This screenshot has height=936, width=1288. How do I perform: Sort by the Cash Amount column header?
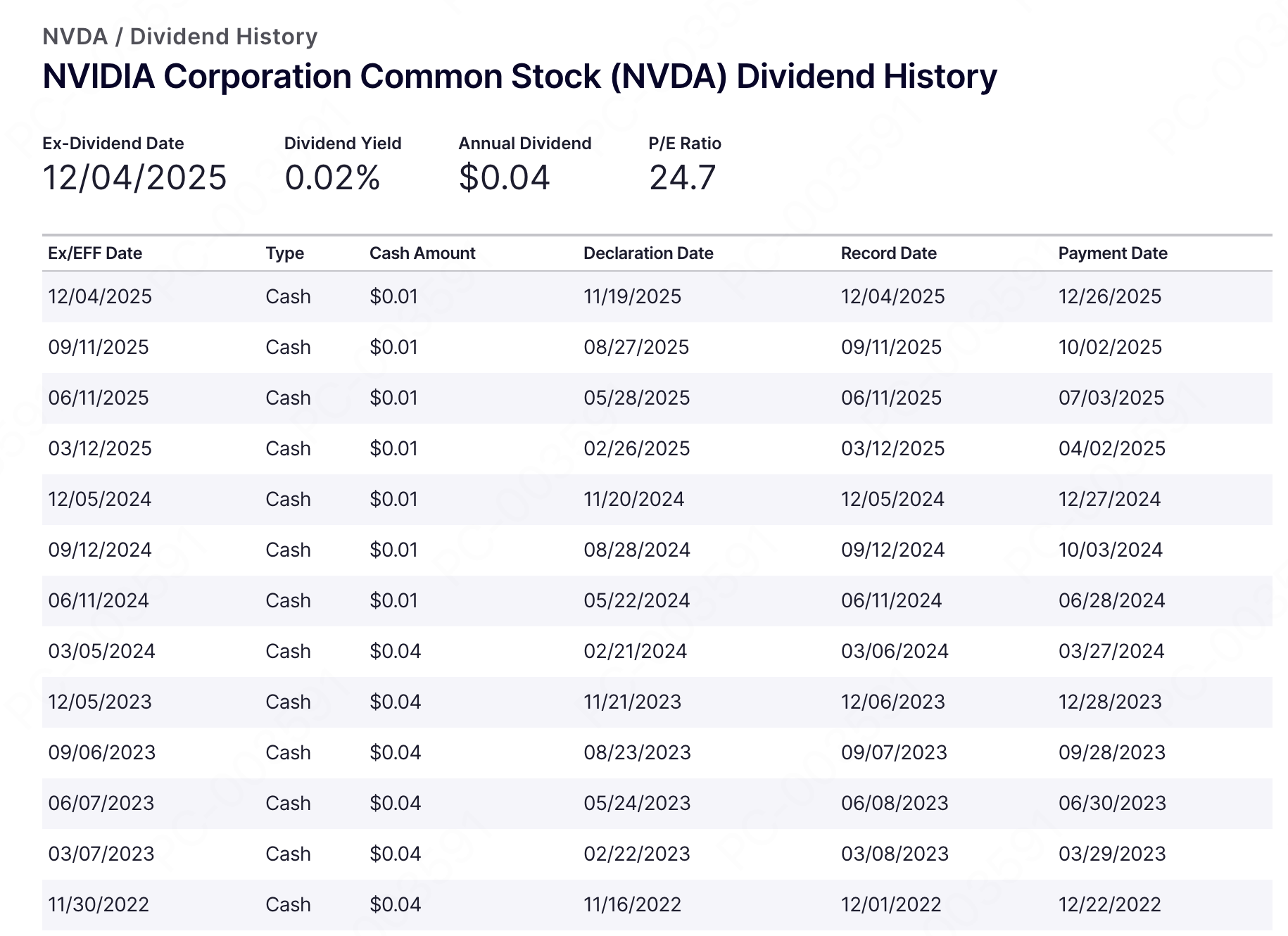(x=422, y=253)
